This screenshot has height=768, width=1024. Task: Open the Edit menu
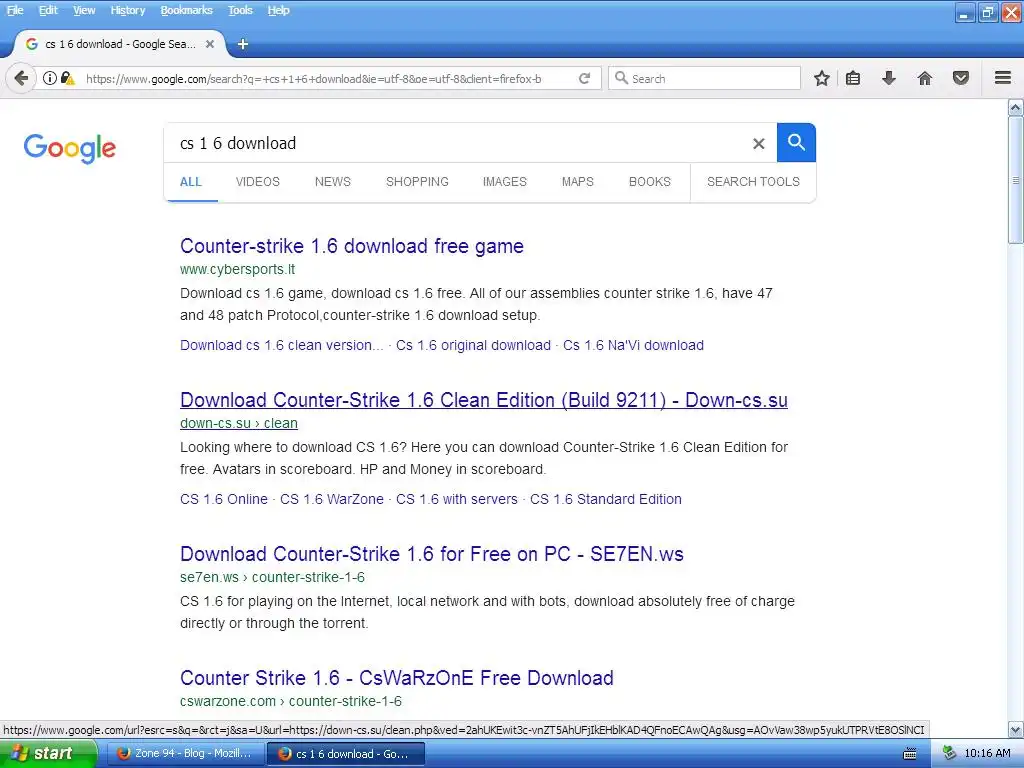click(x=48, y=10)
